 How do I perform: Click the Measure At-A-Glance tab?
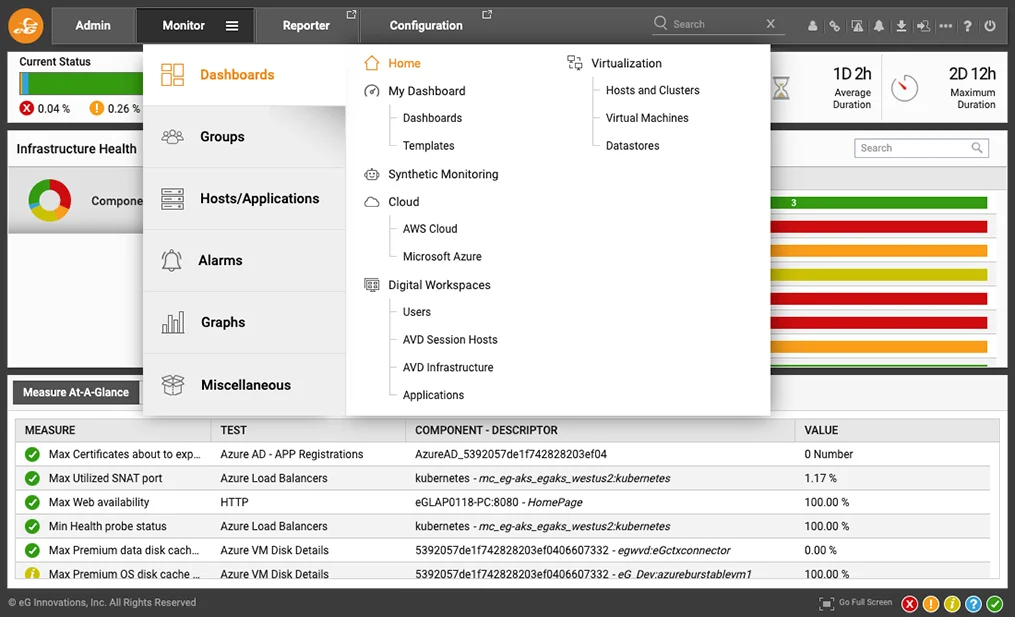click(76, 392)
